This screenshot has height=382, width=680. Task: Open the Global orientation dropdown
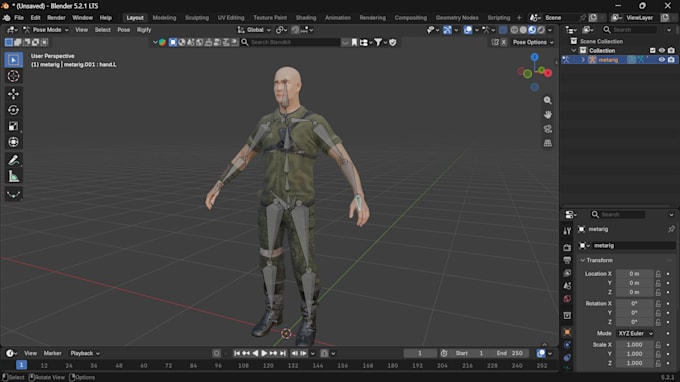254,30
